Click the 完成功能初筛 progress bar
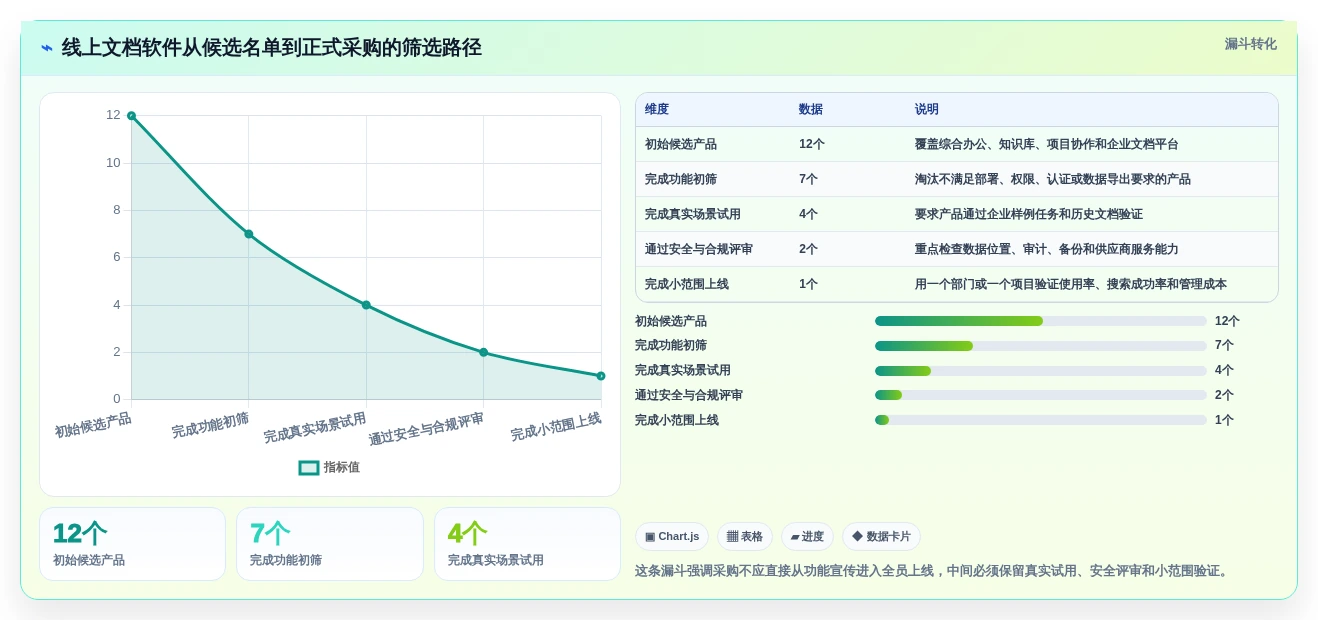The height and width of the screenshot is (620, 1318). [1041, 346]
